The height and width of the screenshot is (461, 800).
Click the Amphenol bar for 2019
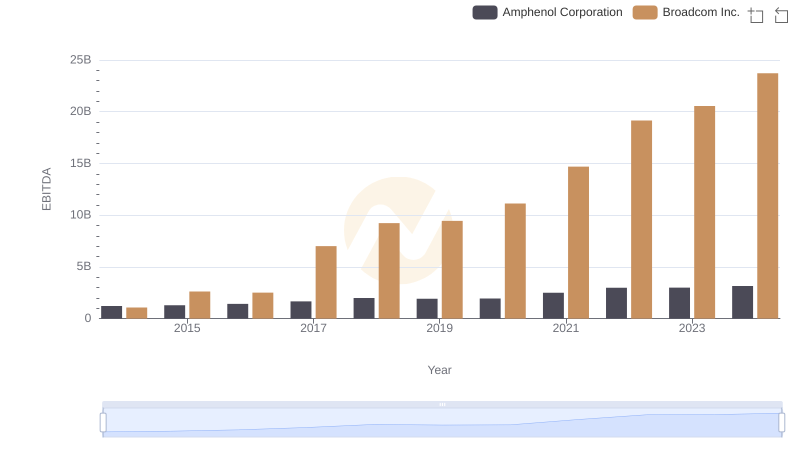click(427, 309)
